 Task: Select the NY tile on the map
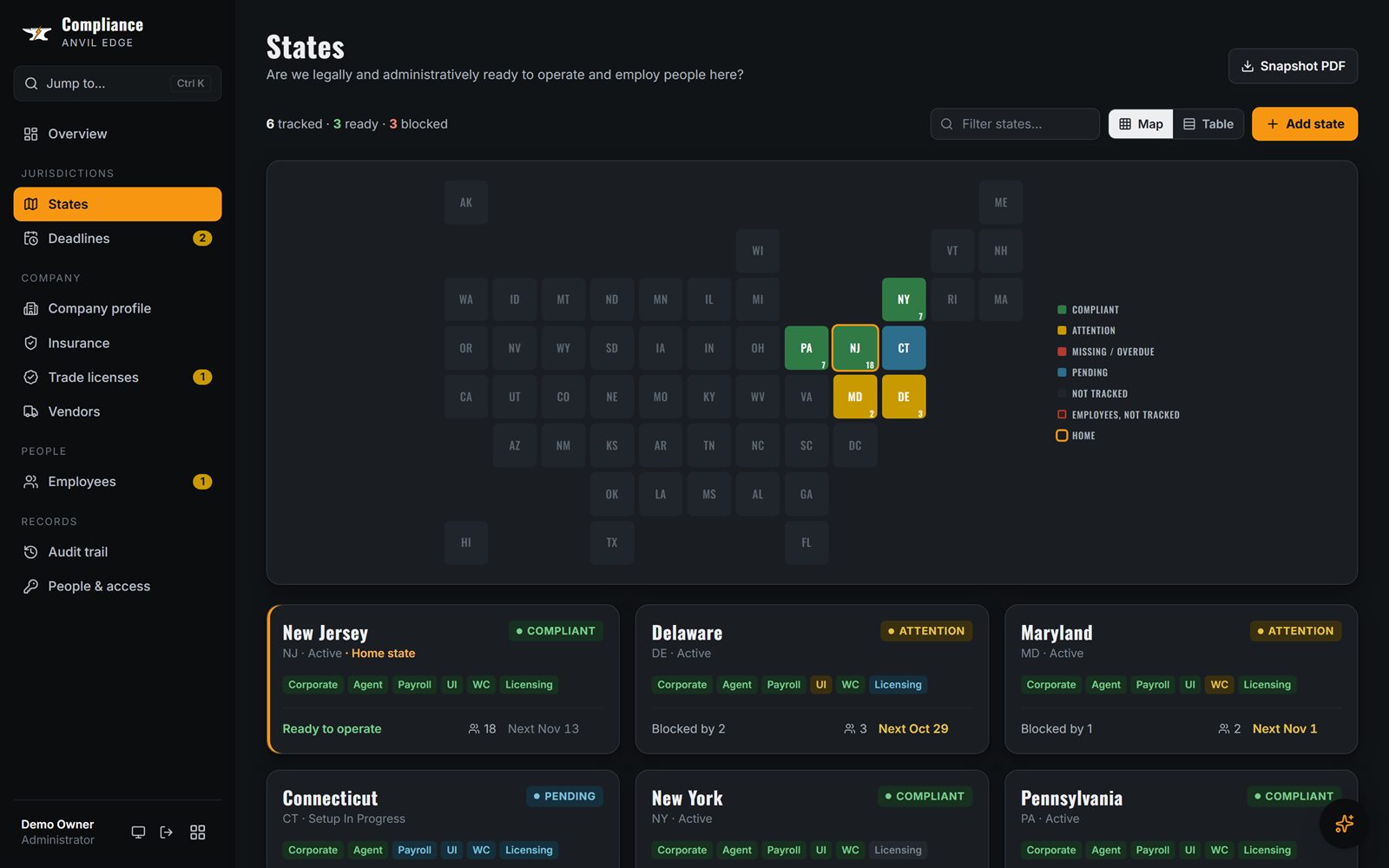(904, 299)
